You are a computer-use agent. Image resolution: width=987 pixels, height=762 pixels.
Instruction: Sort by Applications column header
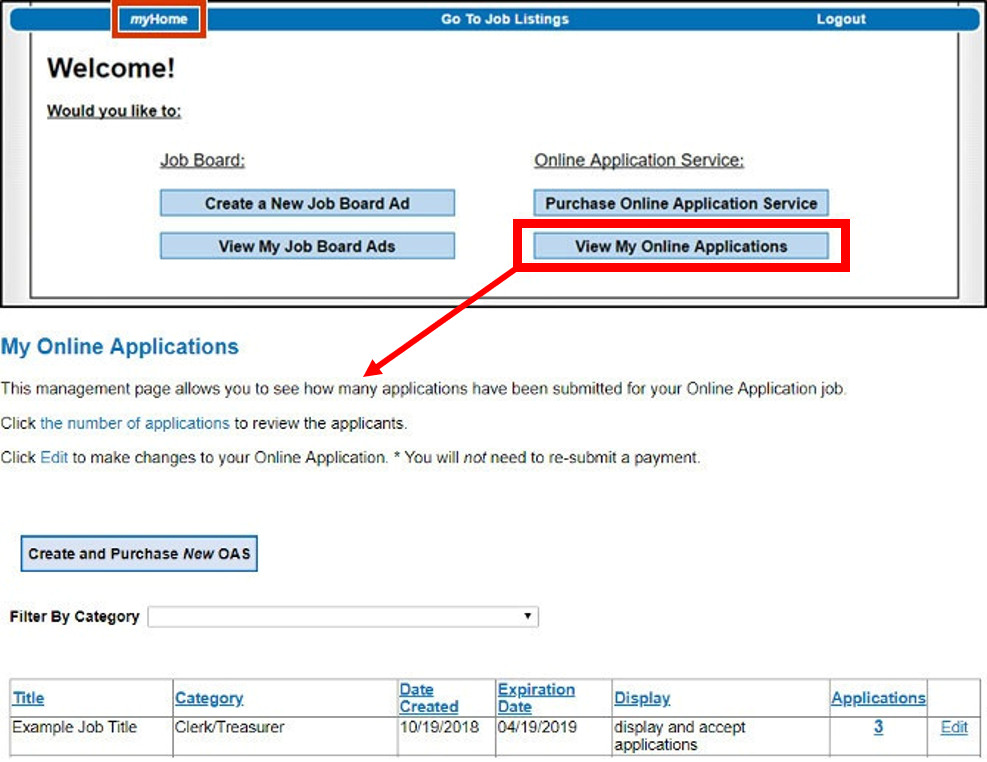[x=878, y=698]
